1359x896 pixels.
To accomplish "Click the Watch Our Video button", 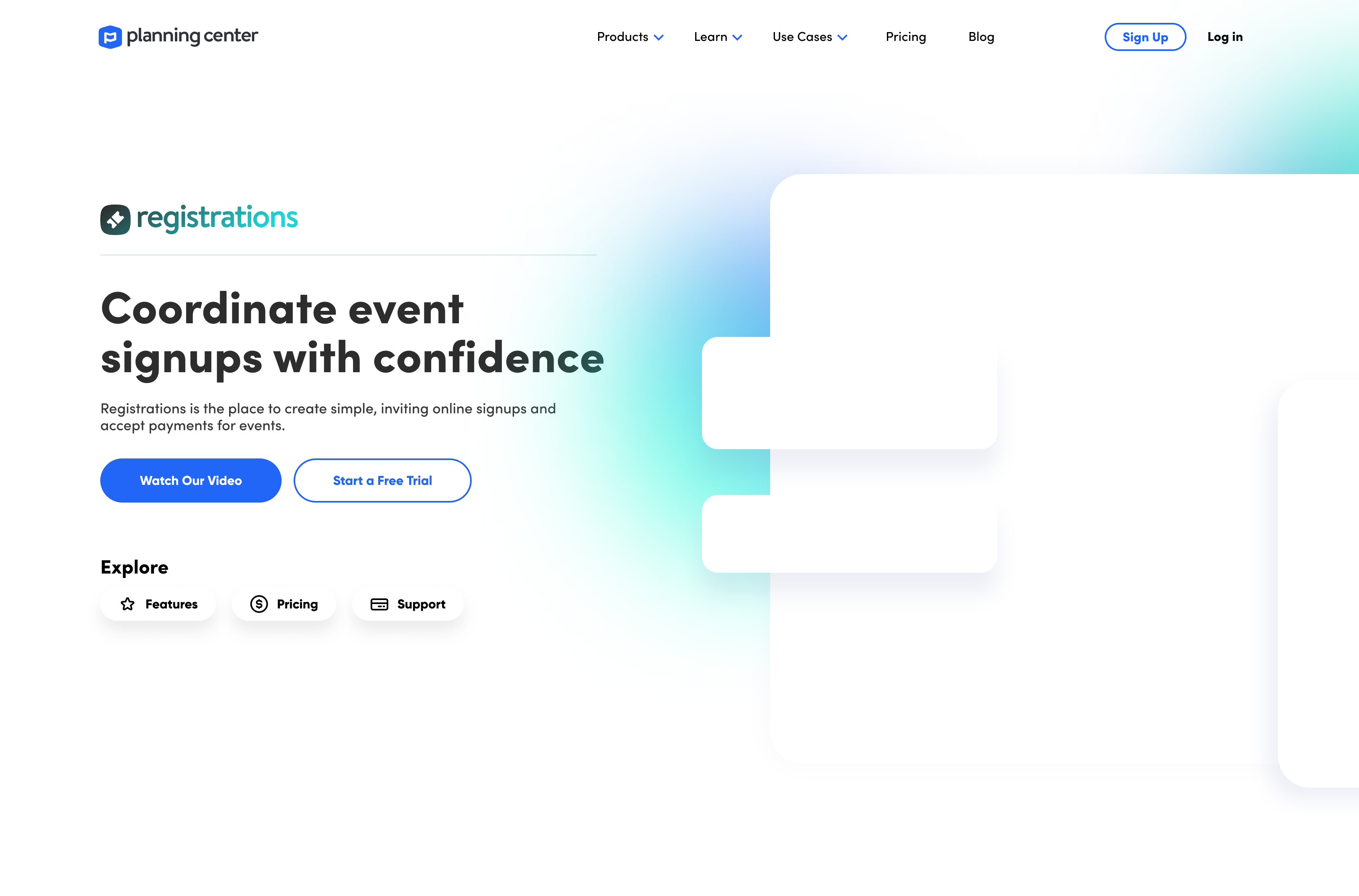I will [x=190, y=480].
